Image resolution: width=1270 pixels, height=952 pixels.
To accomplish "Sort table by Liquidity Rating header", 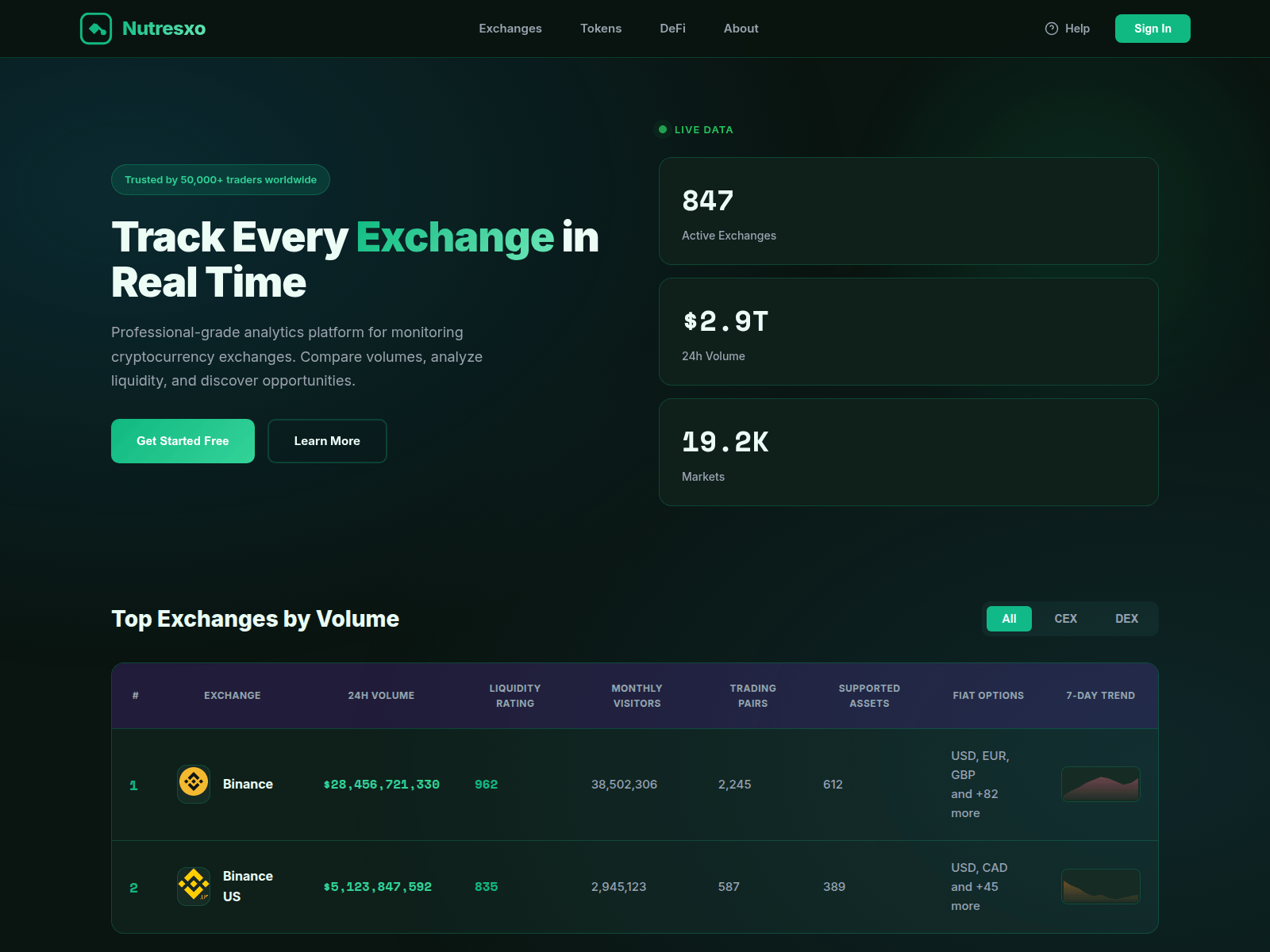I will [515, 696].
